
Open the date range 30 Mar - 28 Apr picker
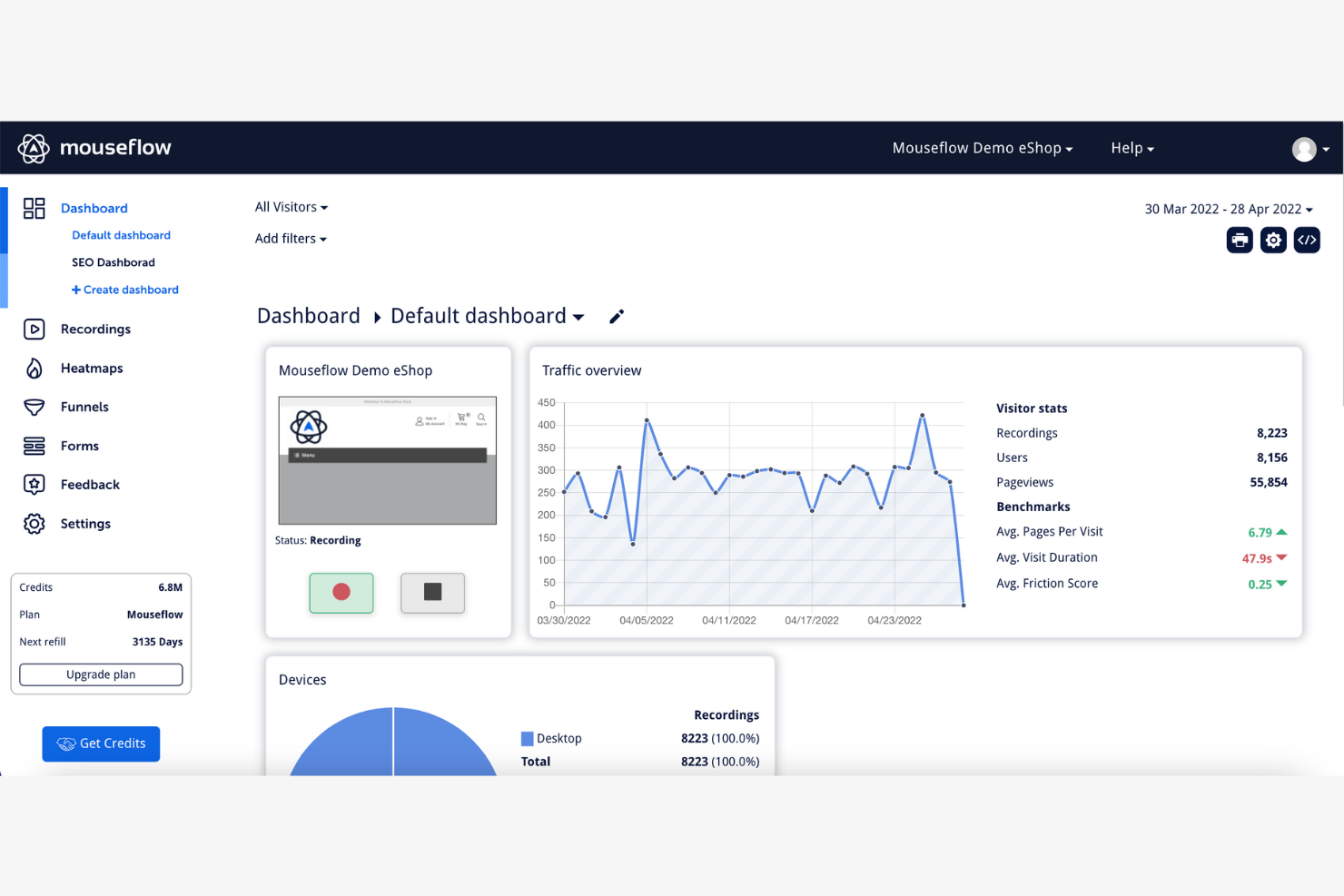1229,209
